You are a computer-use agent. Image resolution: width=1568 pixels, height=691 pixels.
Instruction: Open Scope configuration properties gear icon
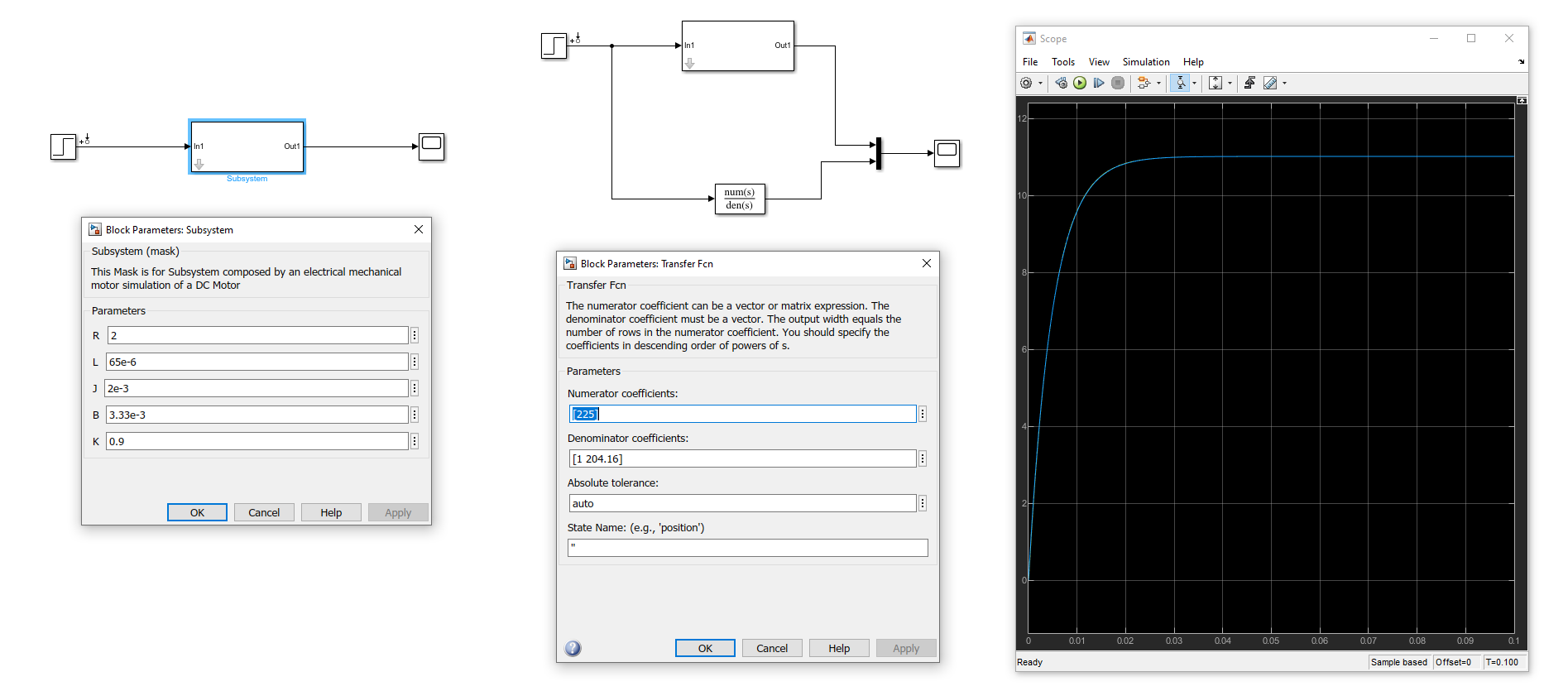click(1026, 83)
